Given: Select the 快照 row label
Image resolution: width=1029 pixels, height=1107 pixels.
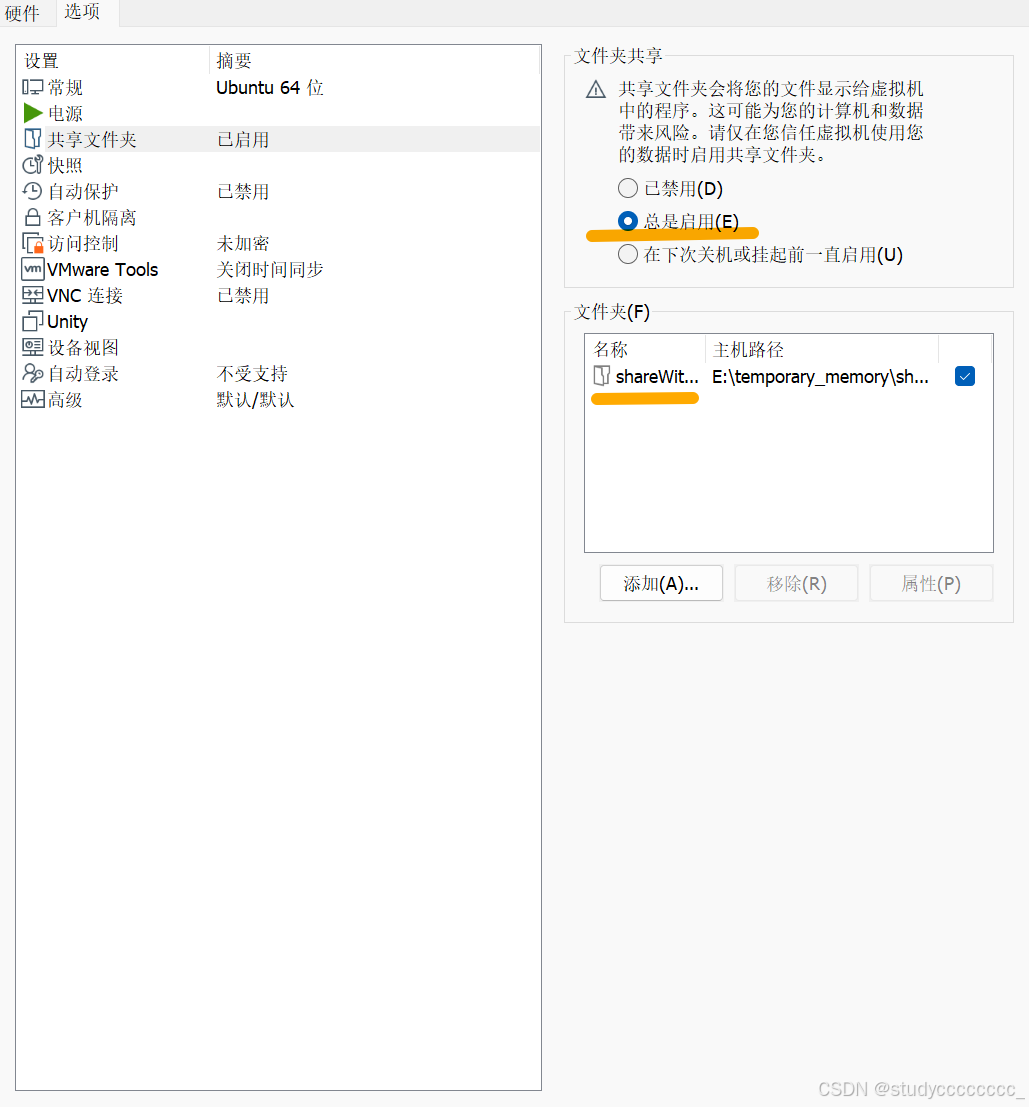Looking at the screenshot, I should [x=65, y=165].
